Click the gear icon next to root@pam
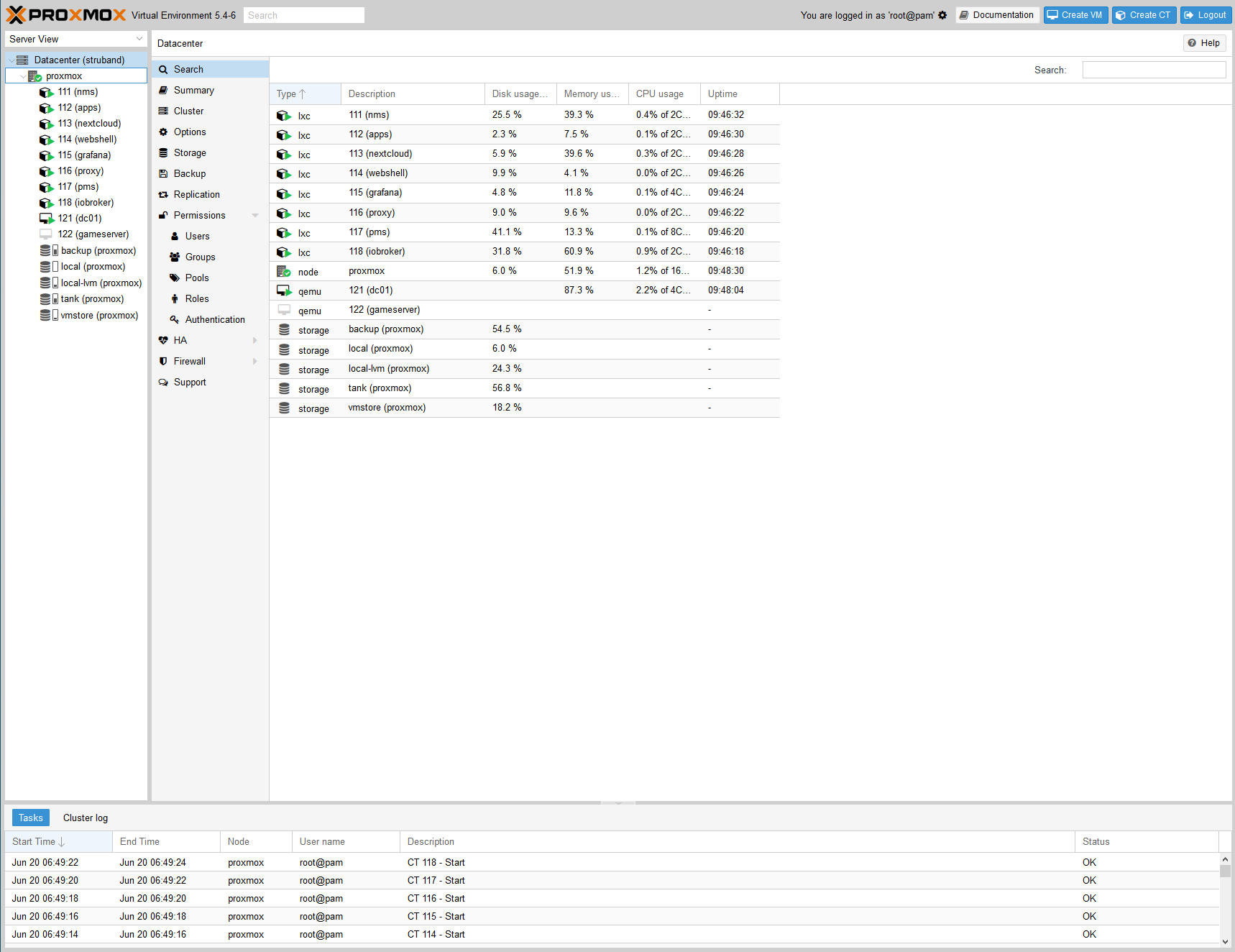 tap(942, 15)
